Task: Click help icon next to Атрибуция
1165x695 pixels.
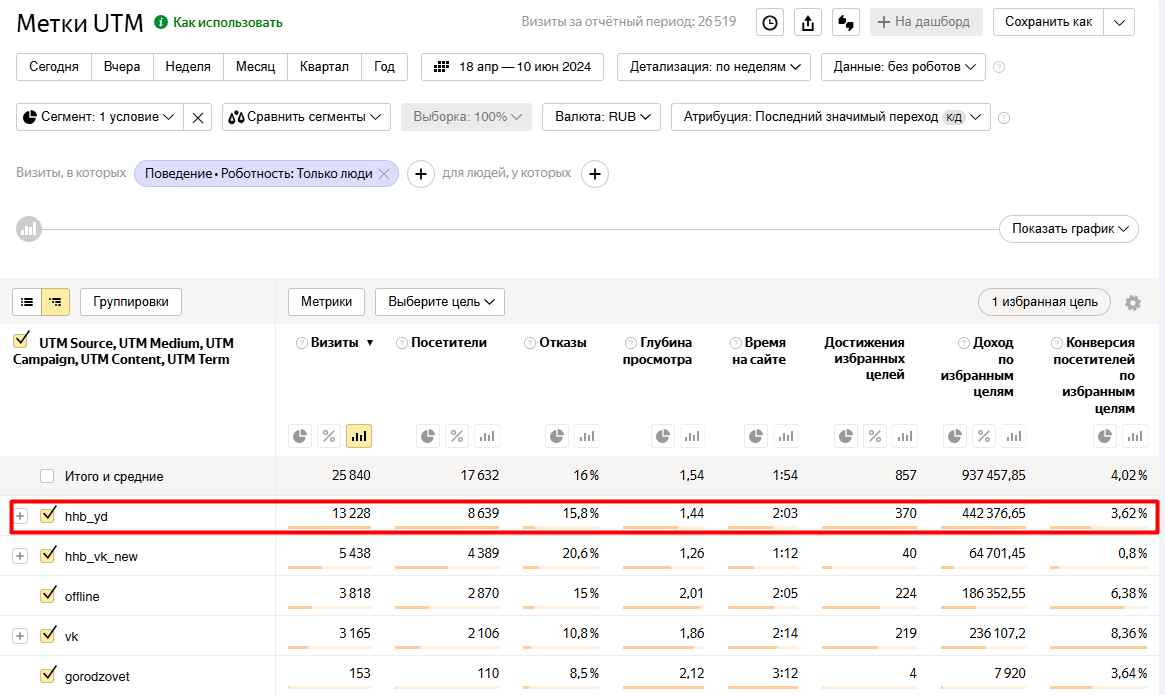Action: (1004, 117)
